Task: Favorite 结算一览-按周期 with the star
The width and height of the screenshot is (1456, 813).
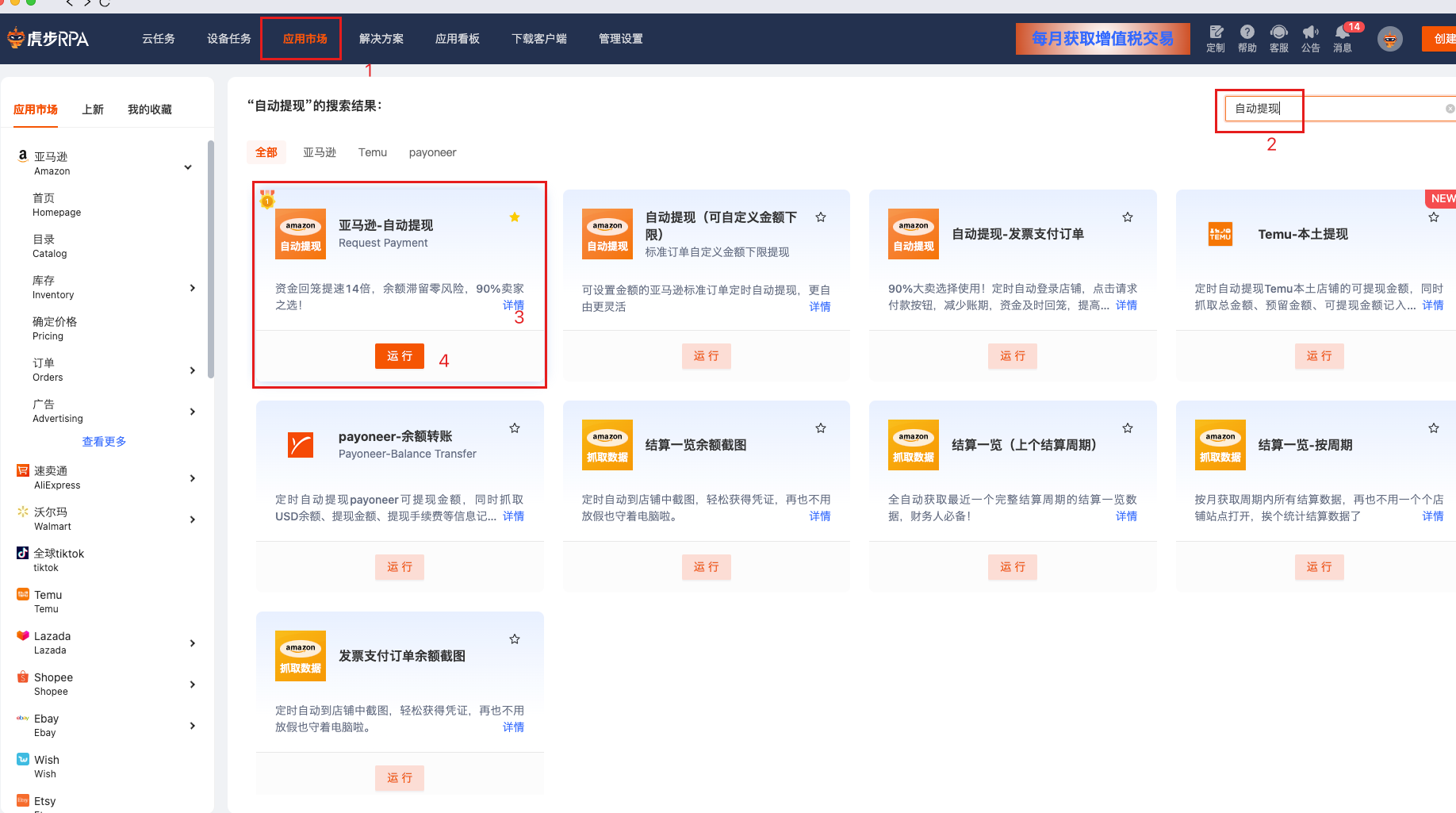Action: point(1434,428)
